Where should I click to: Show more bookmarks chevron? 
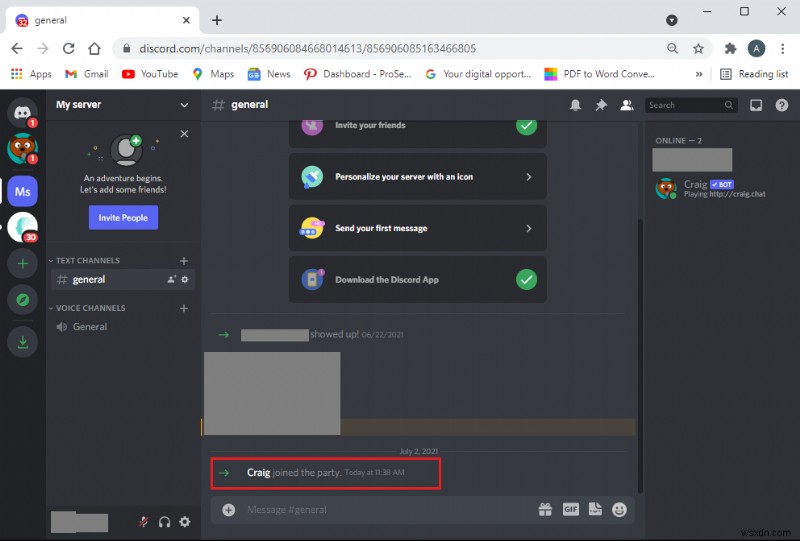[699, 74]
